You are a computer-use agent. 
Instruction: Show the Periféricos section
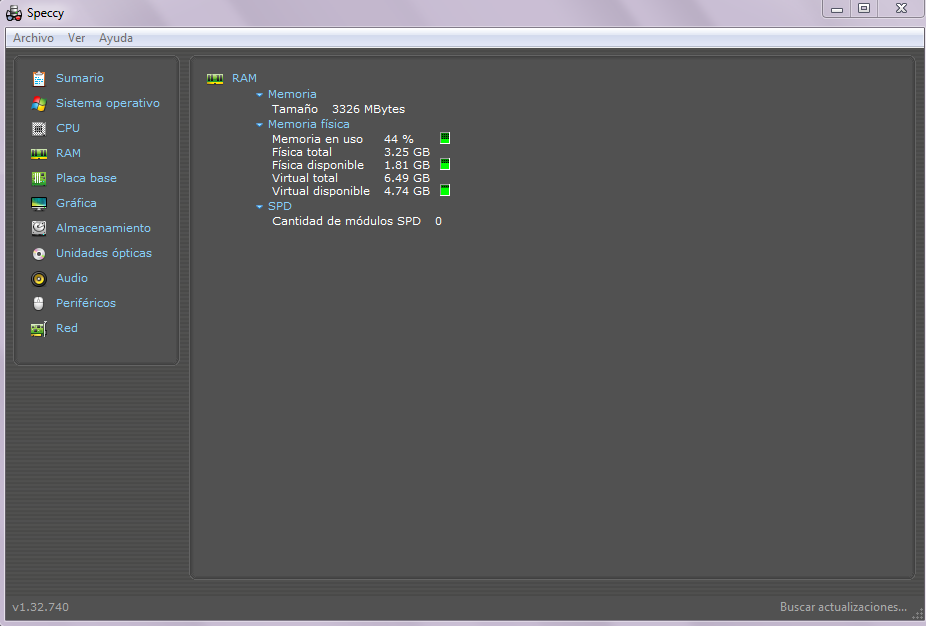(86, 303)
